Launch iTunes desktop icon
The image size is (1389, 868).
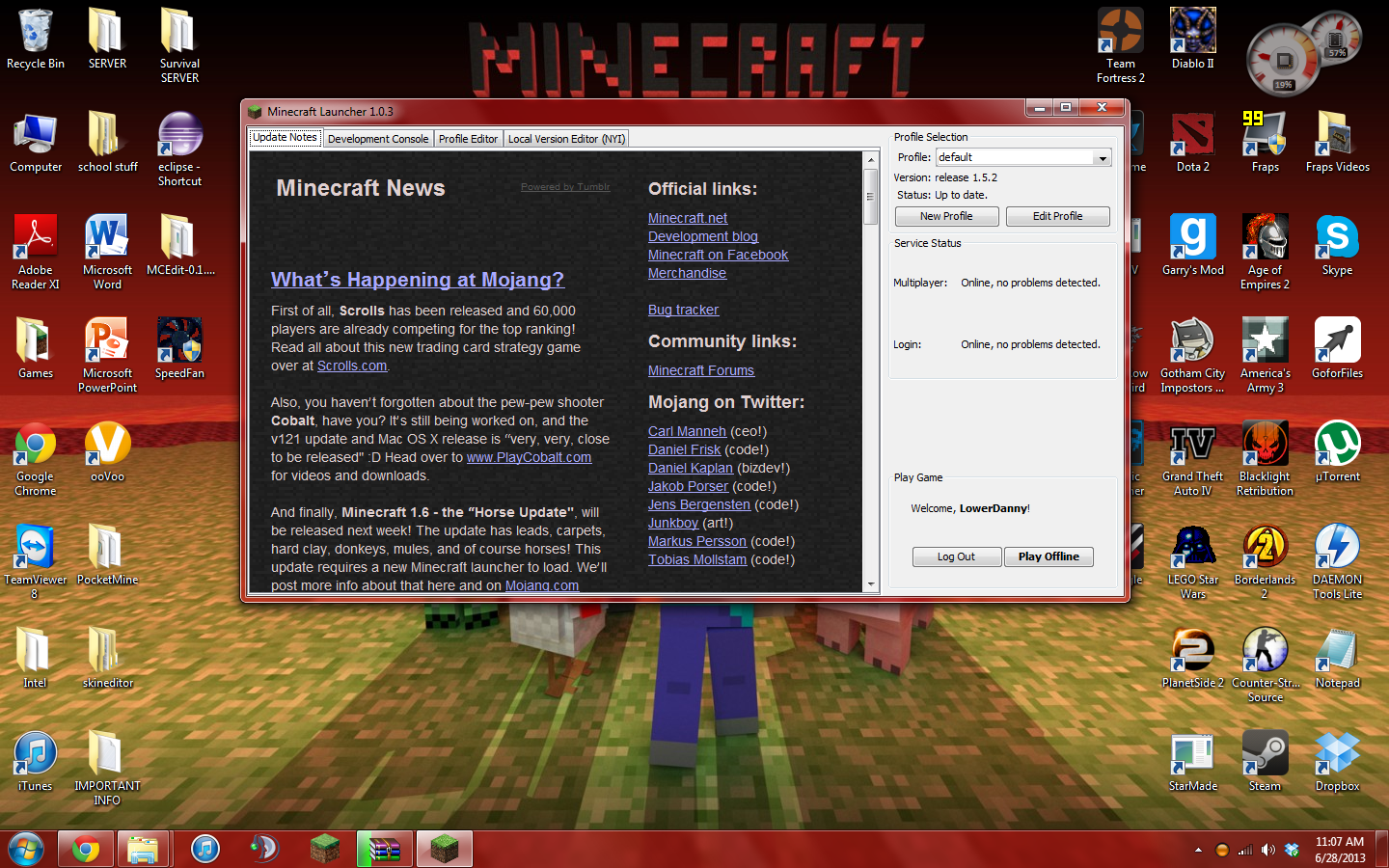point(36,761)
